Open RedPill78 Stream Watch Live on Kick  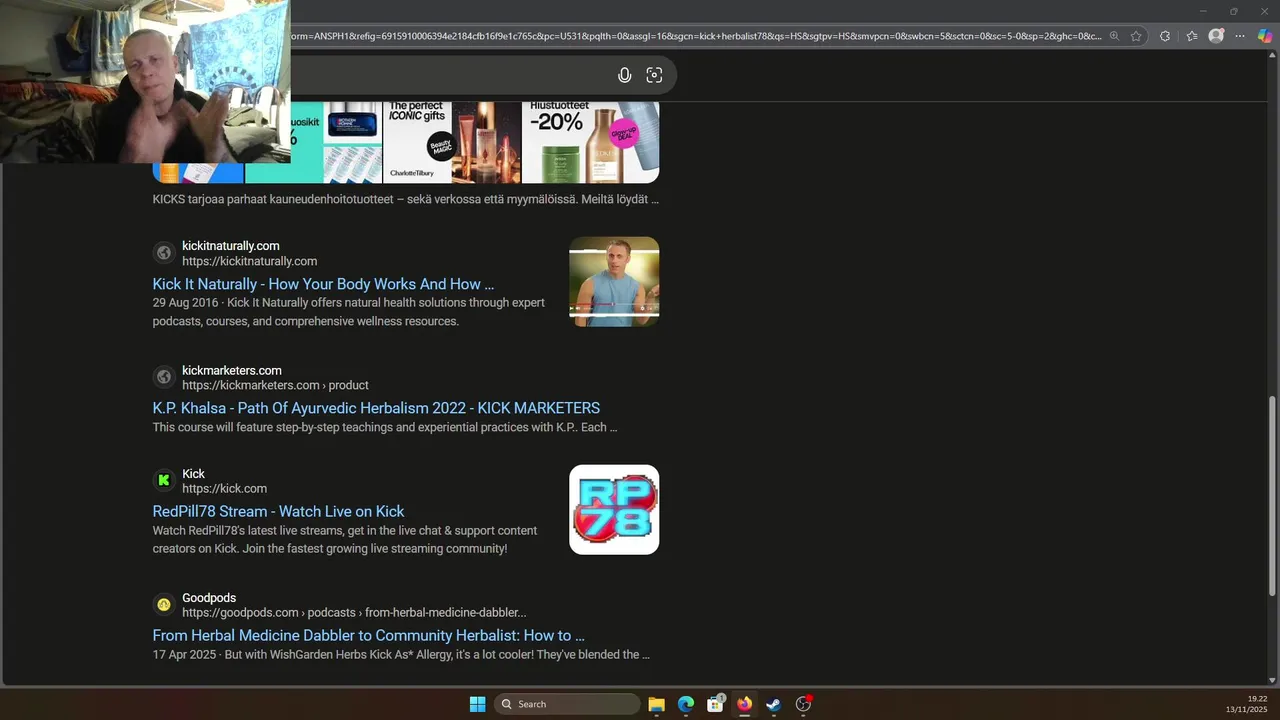[x=278, y=511]
